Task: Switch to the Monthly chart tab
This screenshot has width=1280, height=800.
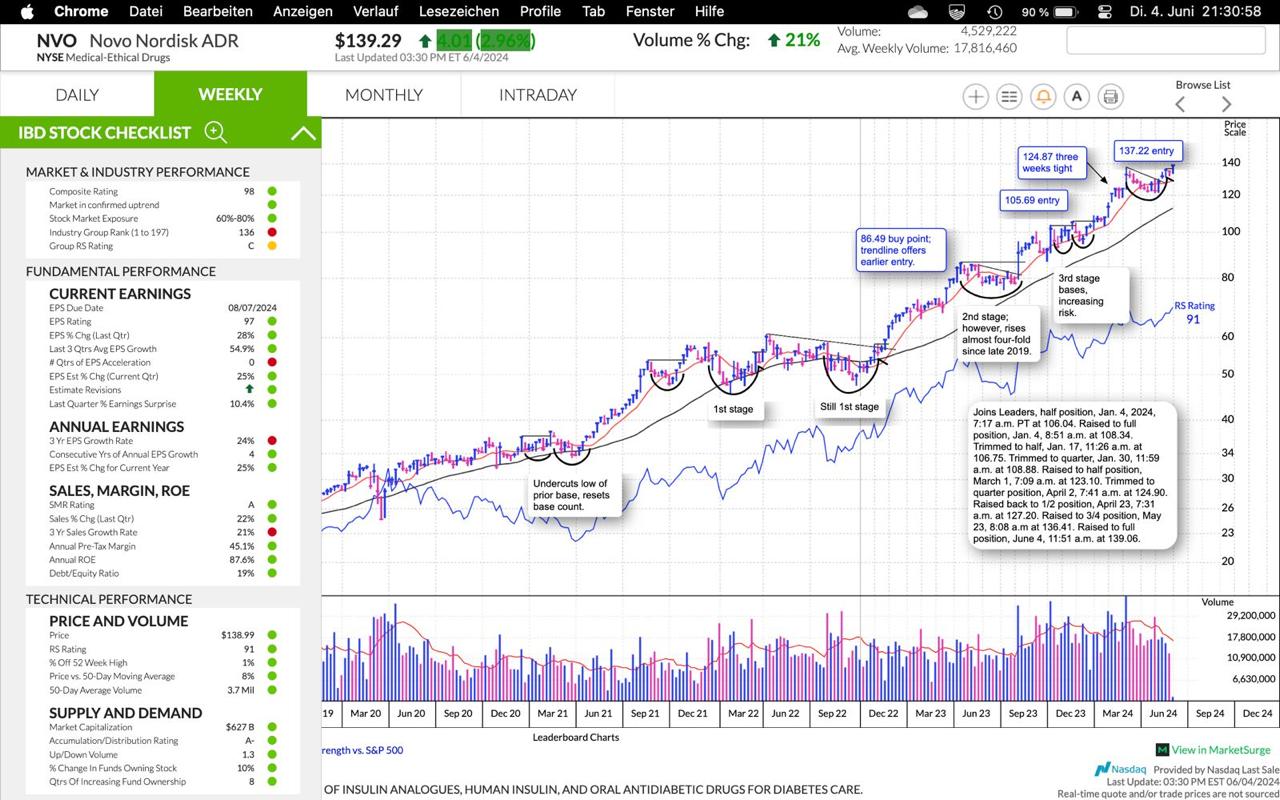Action: (384, 95)
